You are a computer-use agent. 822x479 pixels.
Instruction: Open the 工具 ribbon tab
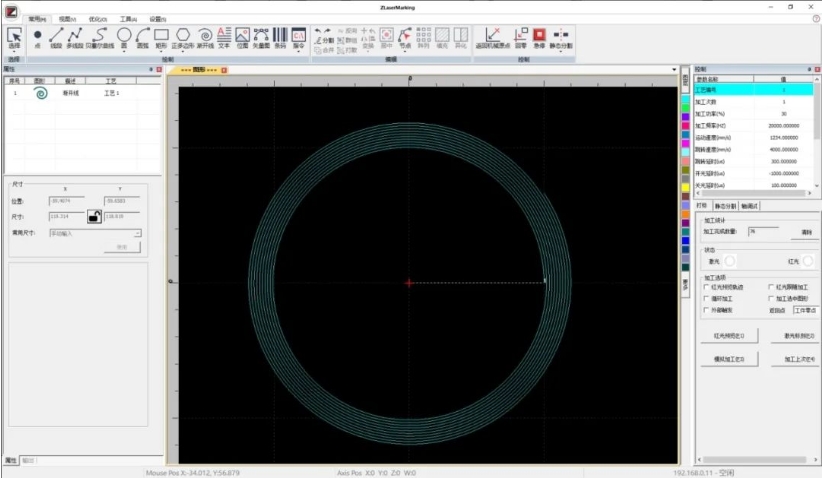tap(128, 19)
